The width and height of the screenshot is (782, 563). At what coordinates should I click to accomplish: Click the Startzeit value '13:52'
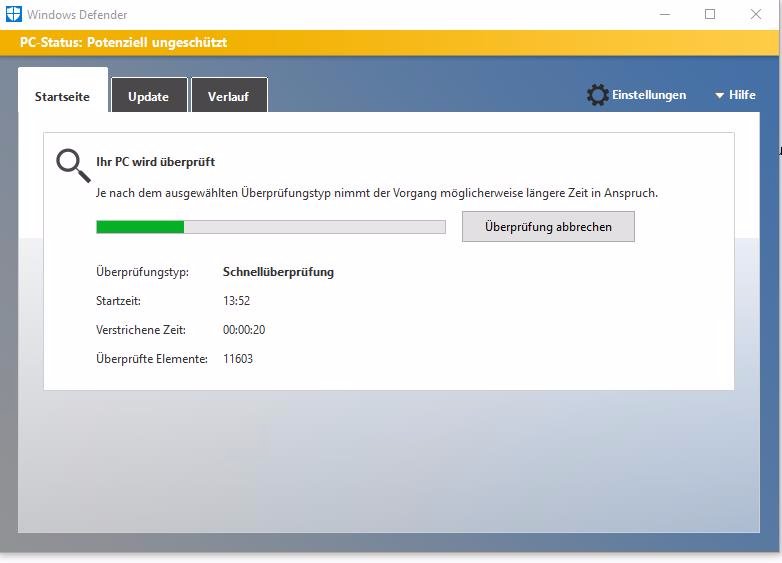pos(236,301)
